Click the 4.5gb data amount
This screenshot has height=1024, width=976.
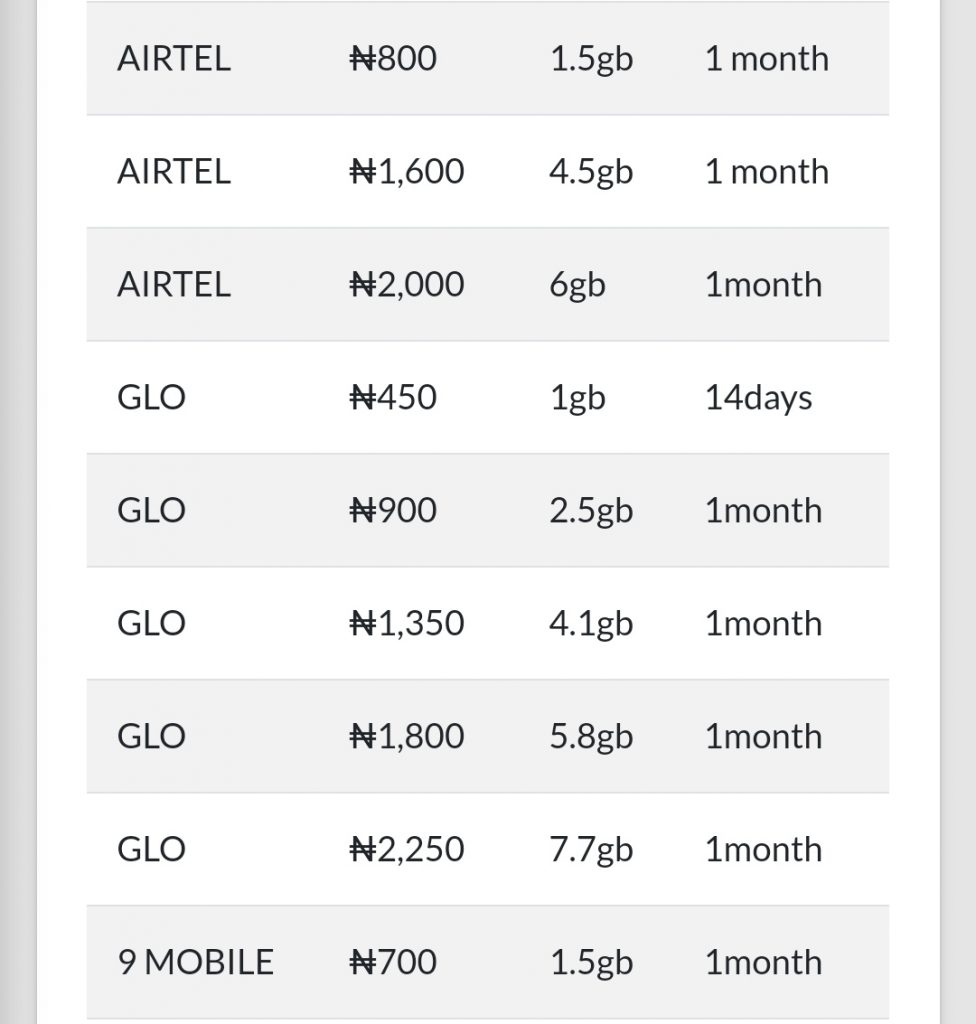click(x=591, y=172)
